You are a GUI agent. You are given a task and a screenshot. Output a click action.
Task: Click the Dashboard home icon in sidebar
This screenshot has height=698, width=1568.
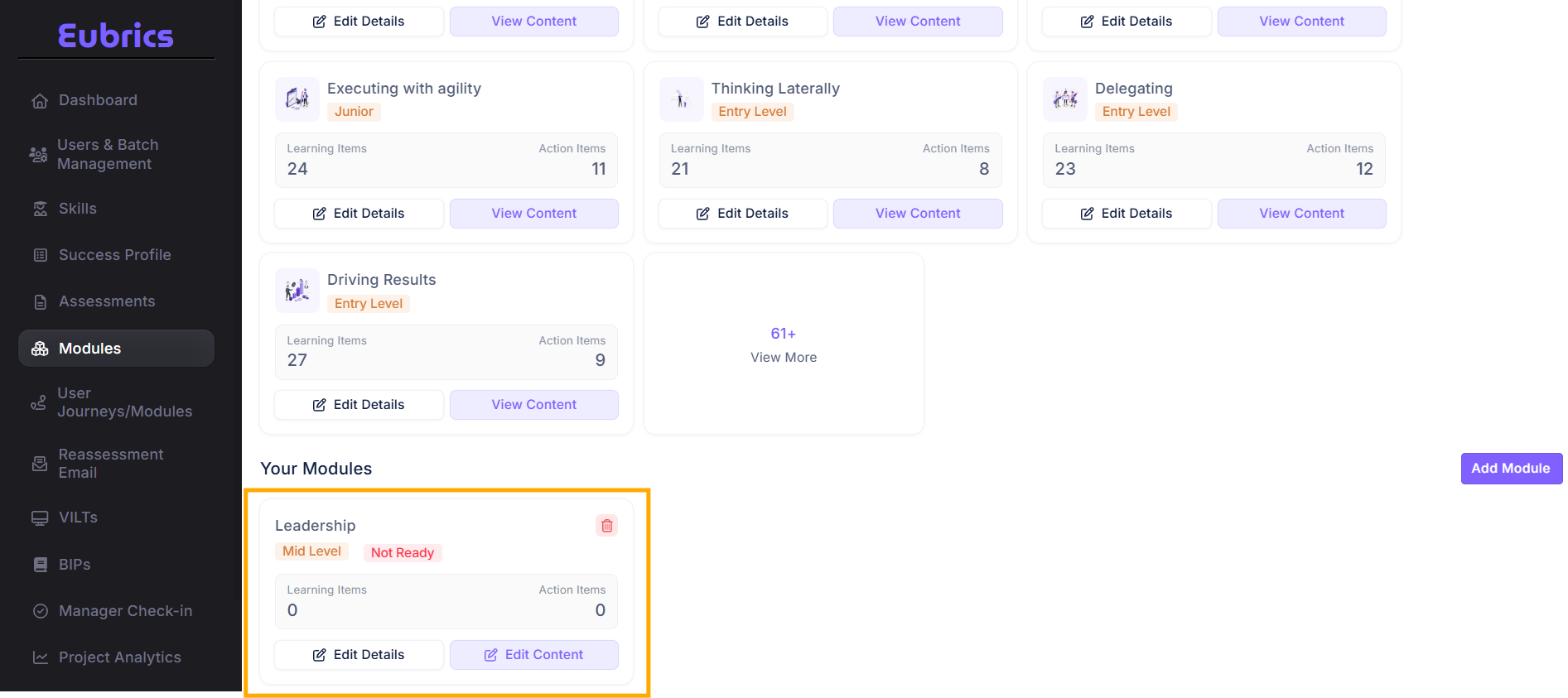pos(40,101)
